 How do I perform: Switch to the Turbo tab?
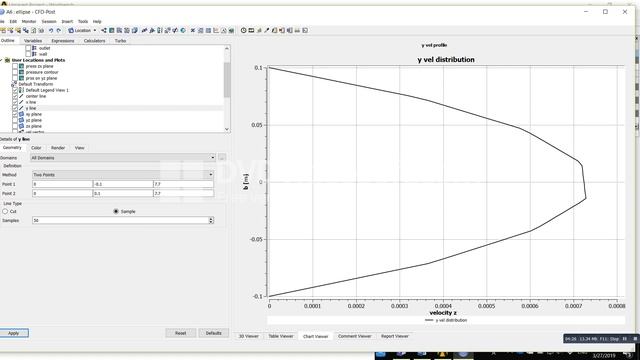click(120, 41)
